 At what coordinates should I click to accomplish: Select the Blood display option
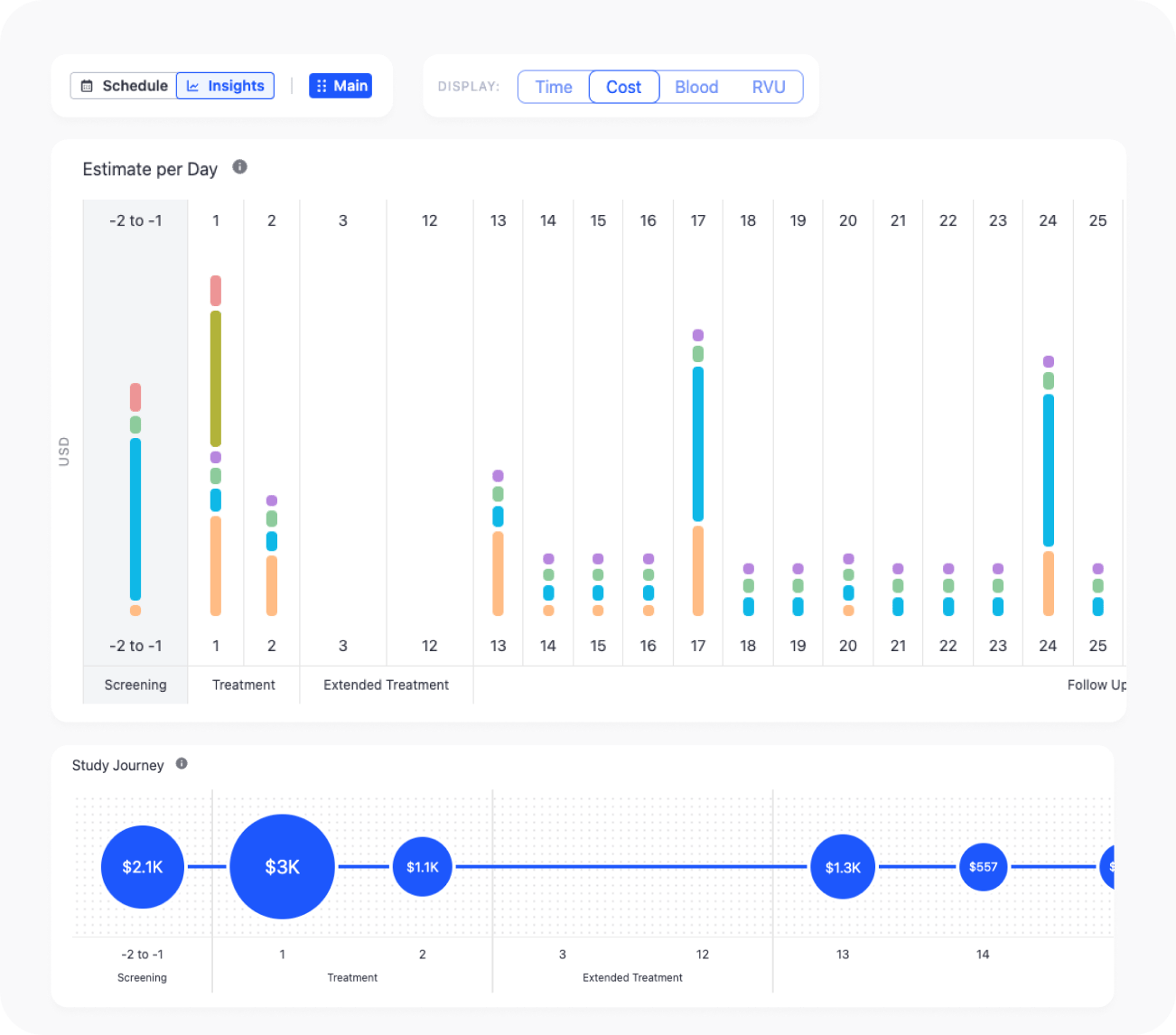click(x=696, y=88)
